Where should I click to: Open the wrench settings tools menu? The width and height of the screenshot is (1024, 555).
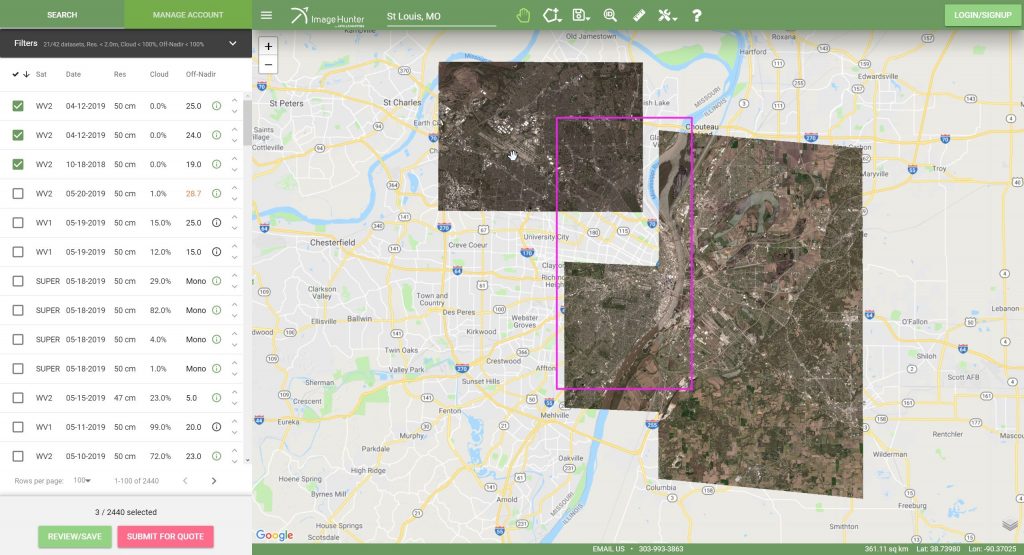pyautogui.click(x=668, y=15)
